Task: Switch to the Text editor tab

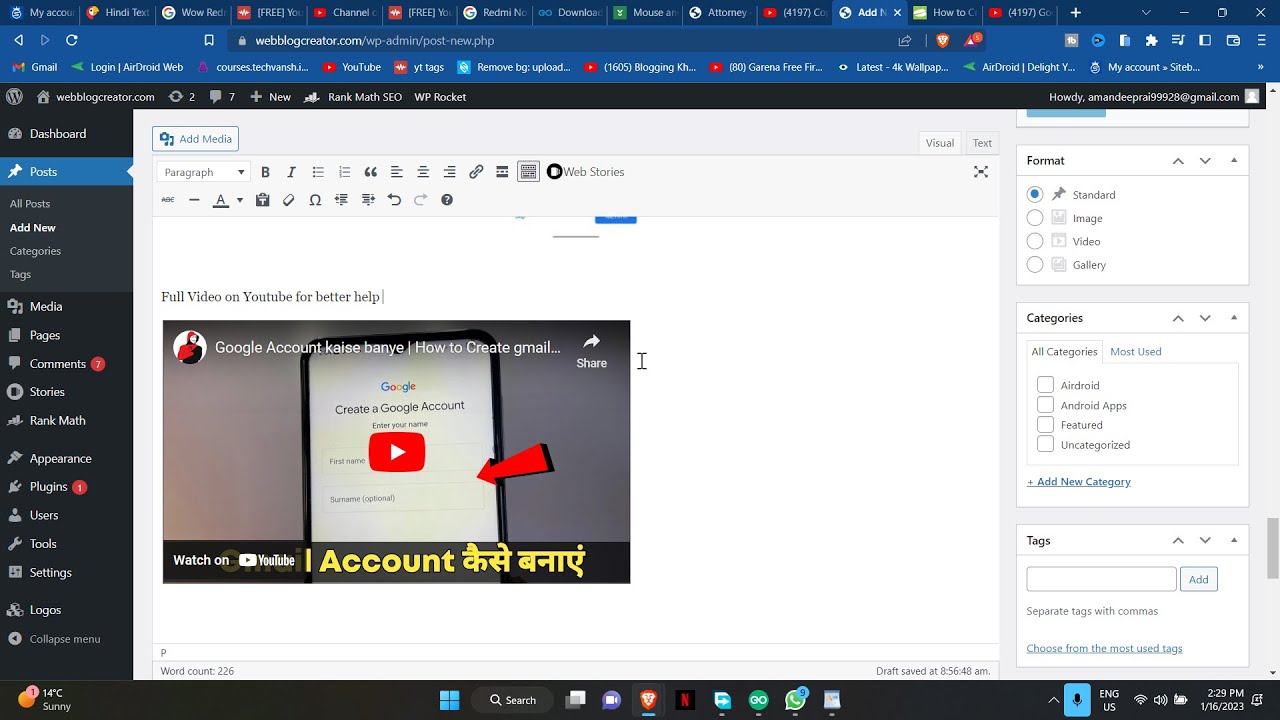Action: (x=982, y=143)
